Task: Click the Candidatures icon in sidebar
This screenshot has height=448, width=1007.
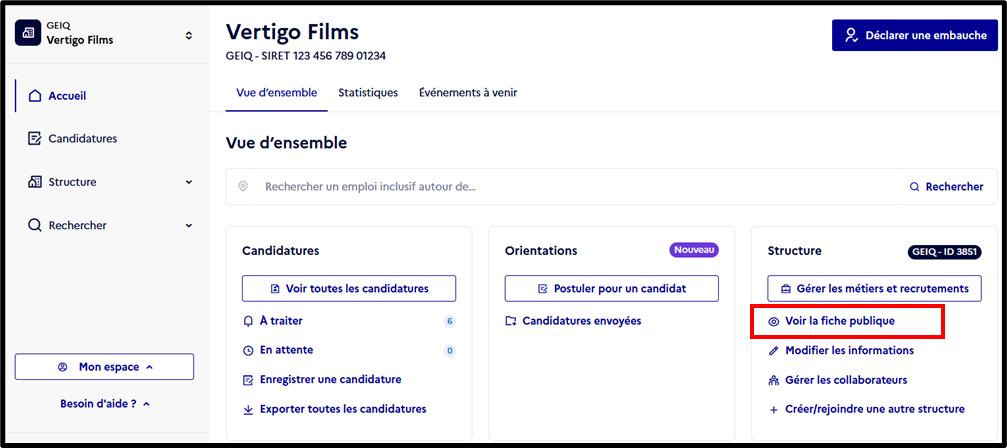Action: tap(35, 139)
